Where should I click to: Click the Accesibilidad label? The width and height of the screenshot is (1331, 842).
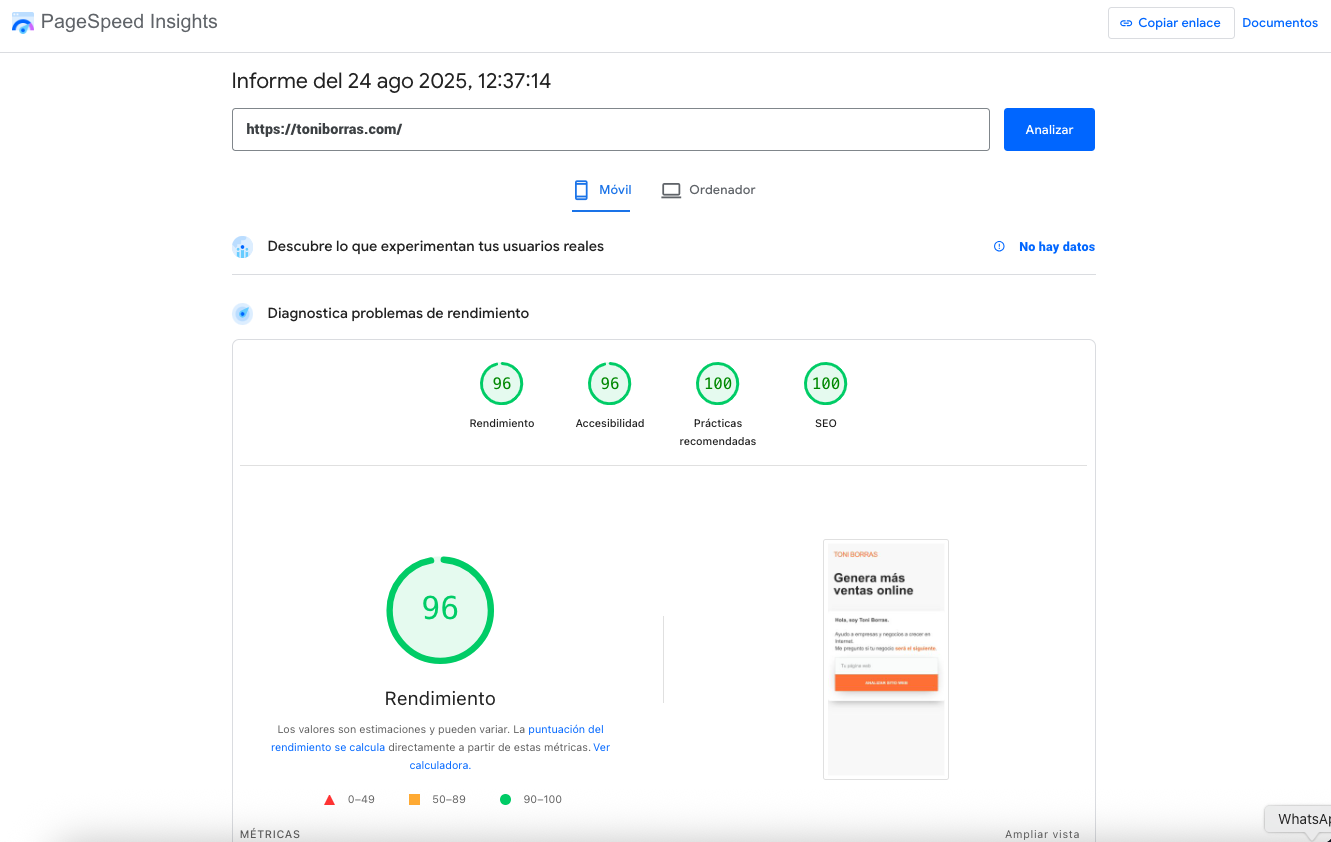[610, 424]
